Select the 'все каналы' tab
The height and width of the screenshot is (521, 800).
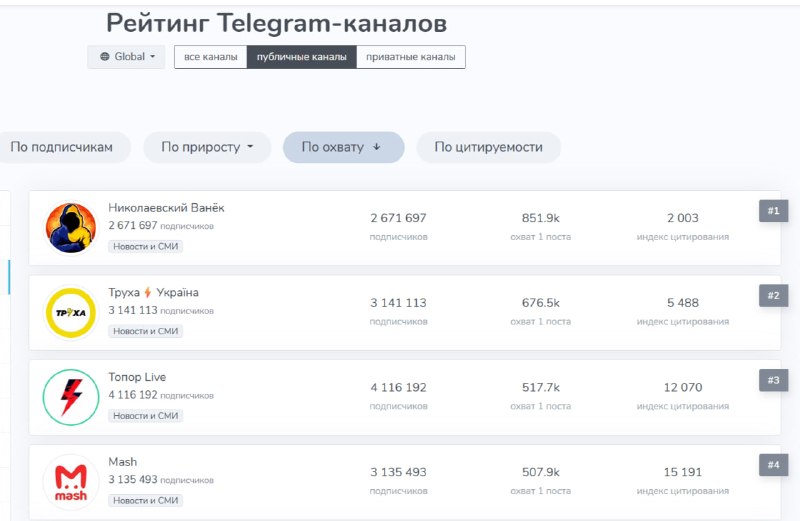point(211,57)
